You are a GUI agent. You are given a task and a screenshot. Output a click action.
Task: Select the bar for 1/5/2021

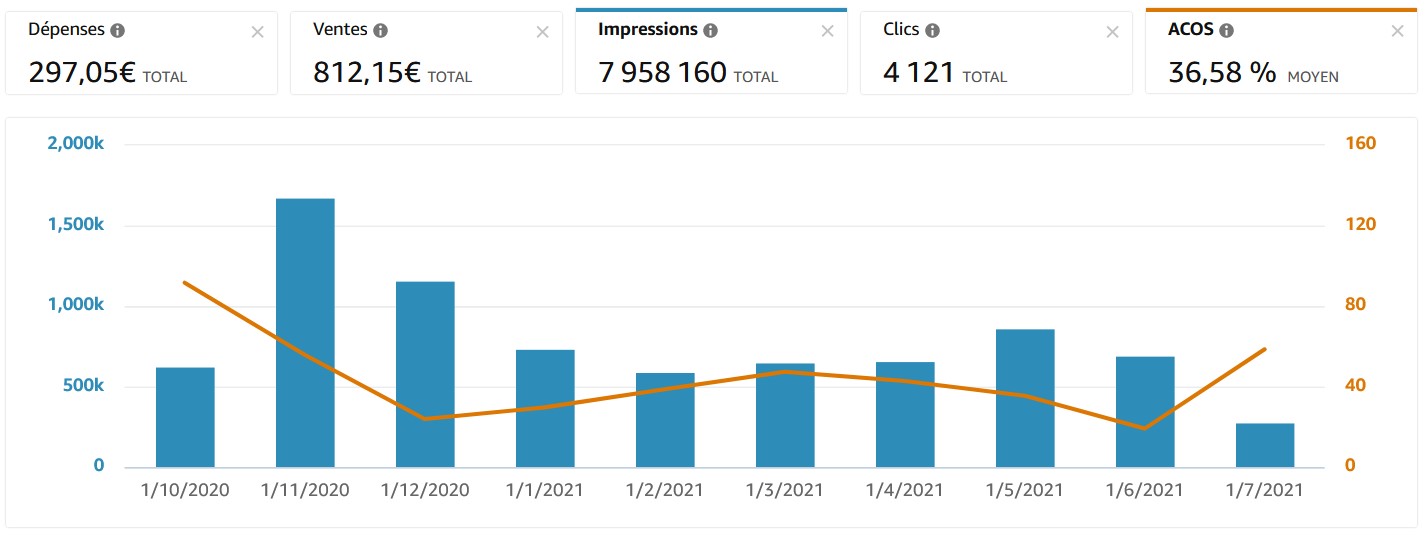click(x=1025, y=398)
